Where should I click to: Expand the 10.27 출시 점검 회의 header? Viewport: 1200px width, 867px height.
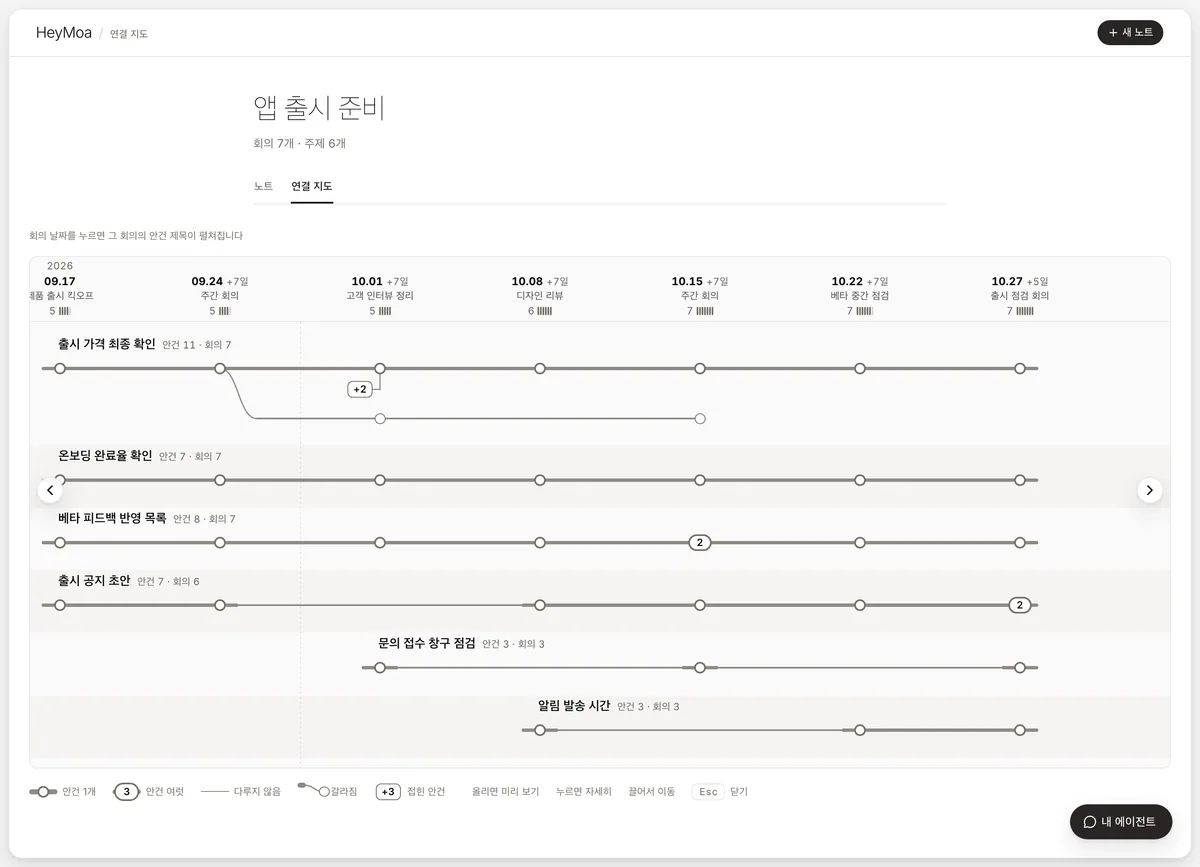(x=1020, y=296)
